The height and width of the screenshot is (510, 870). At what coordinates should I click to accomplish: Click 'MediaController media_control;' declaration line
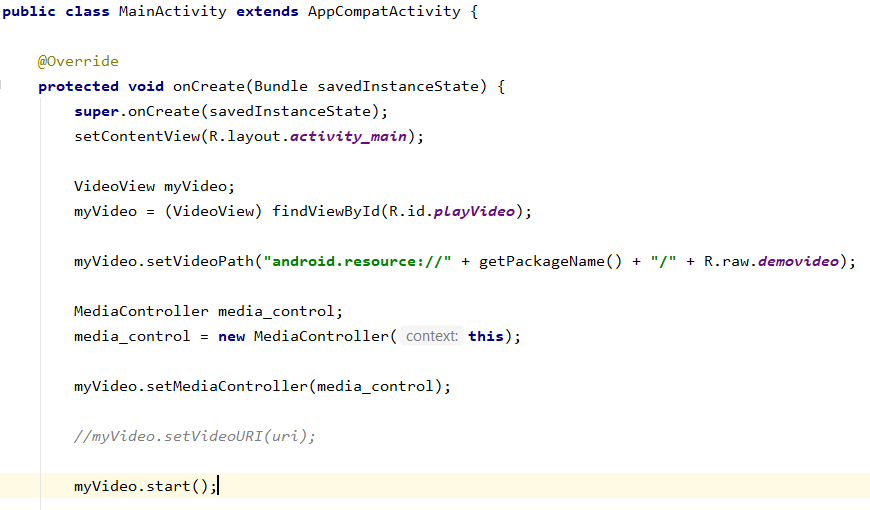click(x=208, y=311)
